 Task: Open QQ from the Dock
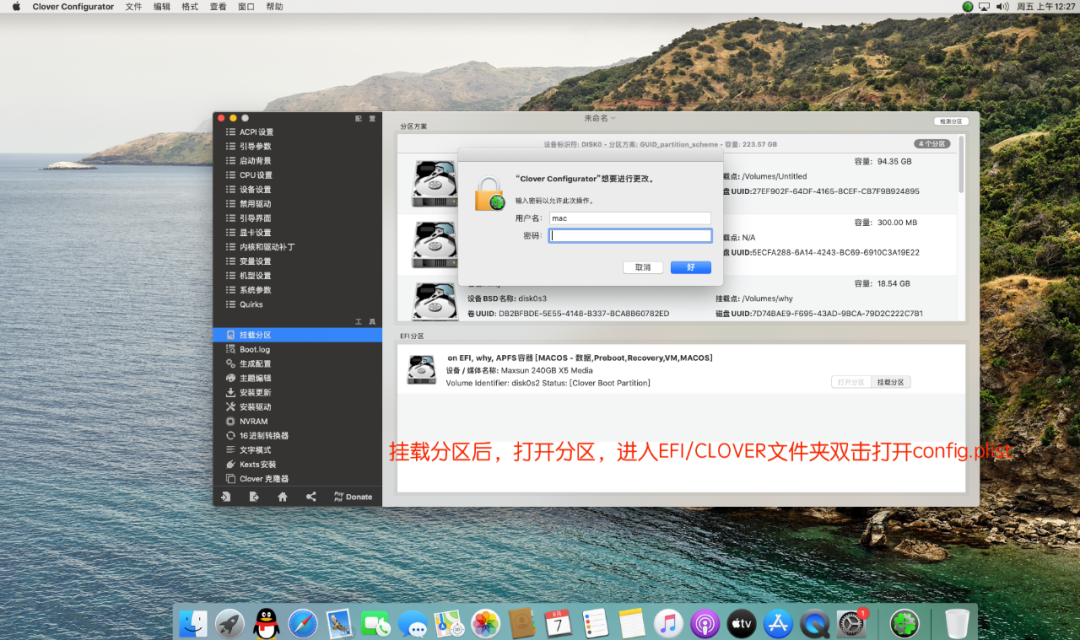pyautogui.click(x=266, y=624)
